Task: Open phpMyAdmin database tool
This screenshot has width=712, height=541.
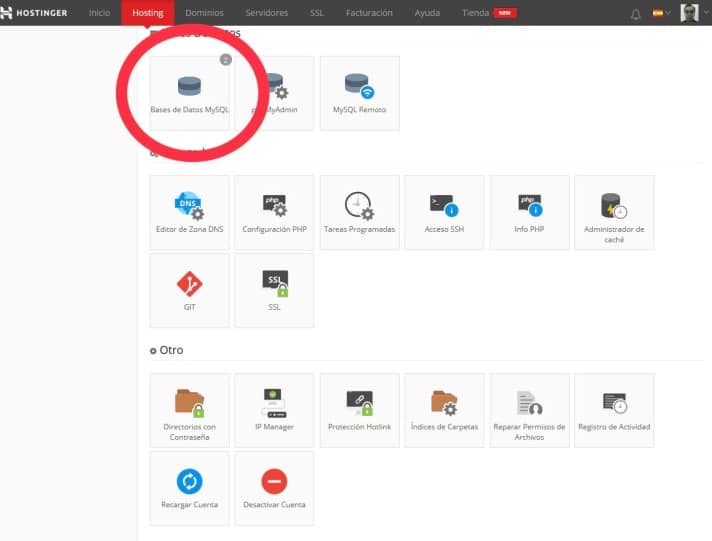Action: [x=274, y=93]
